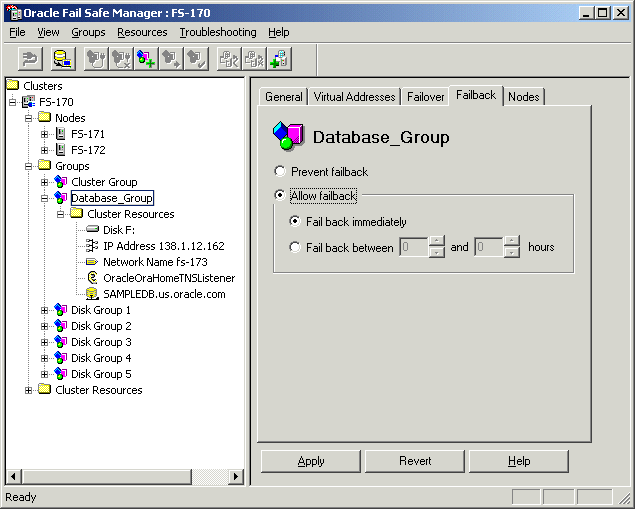This screenshot has width=635, height=509.
Task: Select Disk Group 4 label in the tree
Action: [101, 358]
